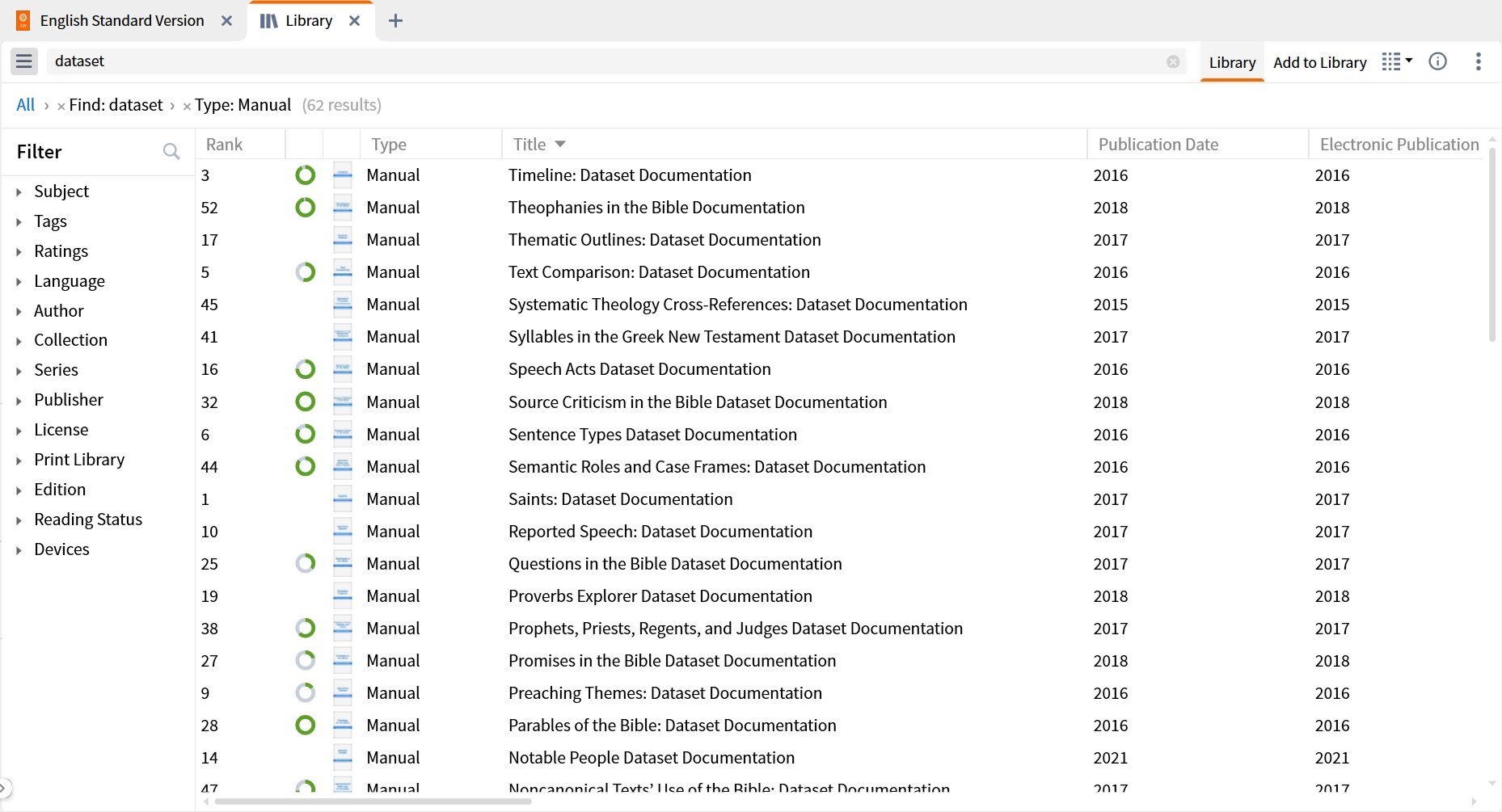This screenshot has width=1502, height=812.
Task: Open Systematic Theology Cross-References: Dataset Documentation
Action: click(x=737, y=305)
